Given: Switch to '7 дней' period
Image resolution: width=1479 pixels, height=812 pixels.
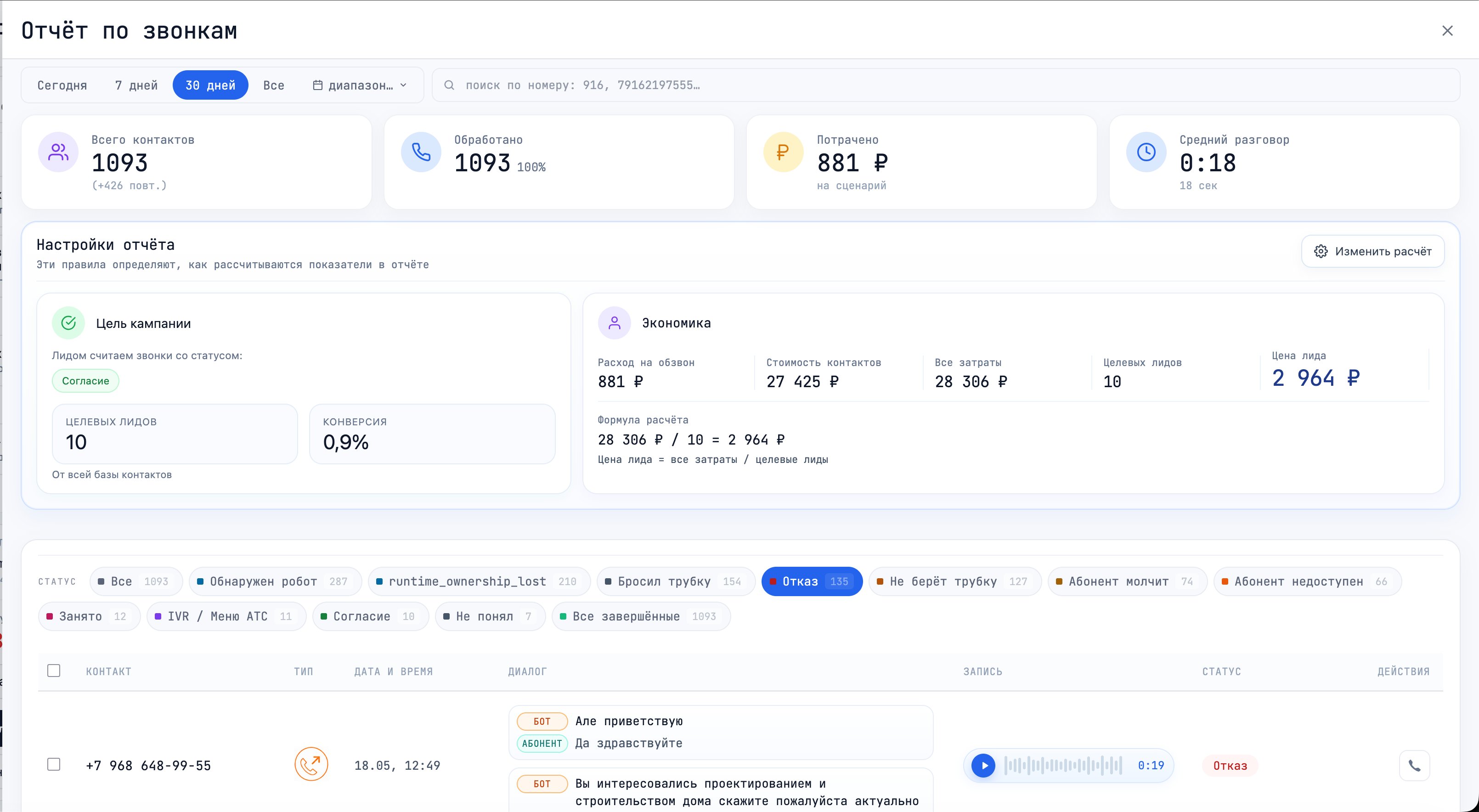Looking at the screenshot, I should [136, 85].
